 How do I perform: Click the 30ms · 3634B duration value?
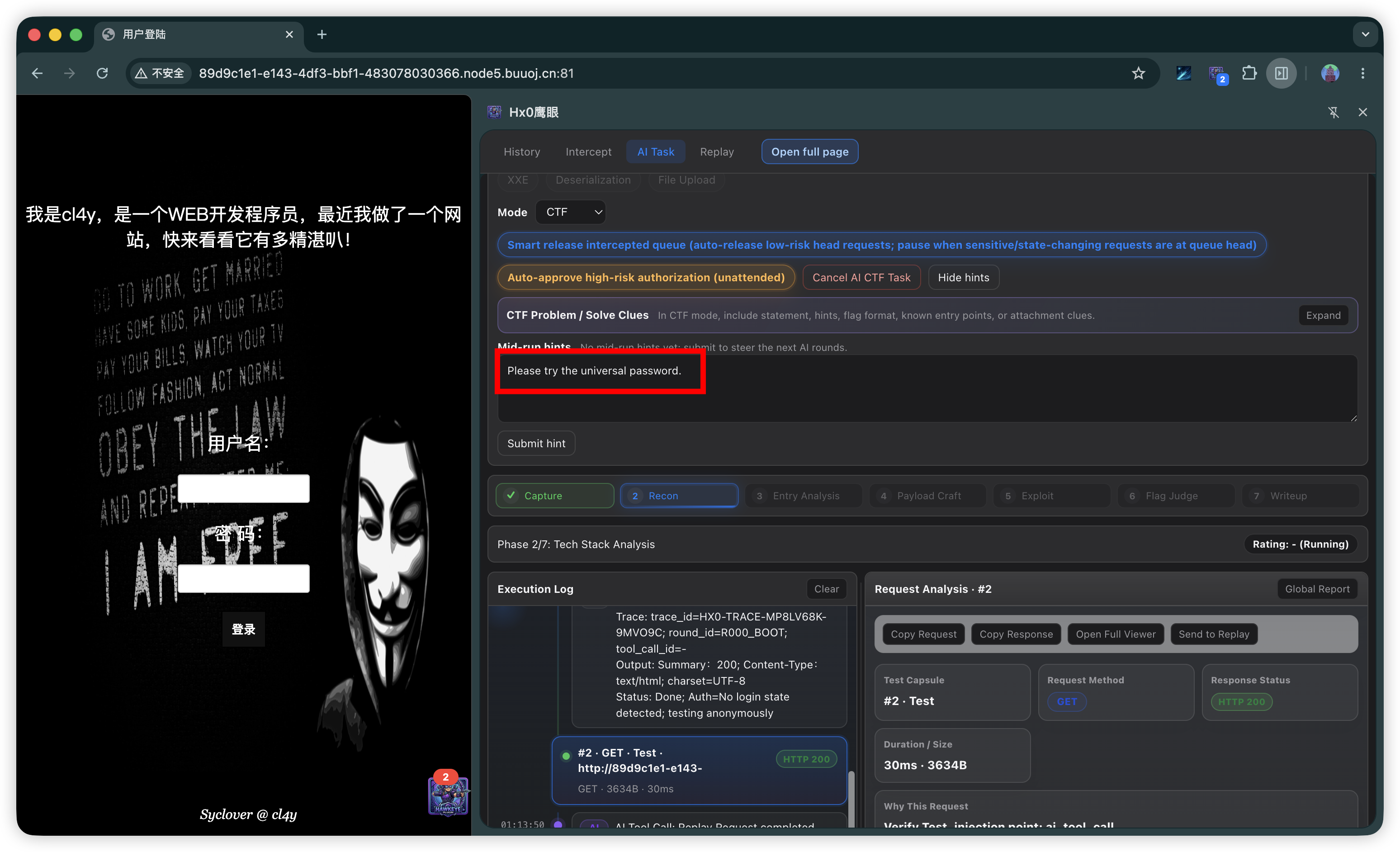[x=925, y=765]
